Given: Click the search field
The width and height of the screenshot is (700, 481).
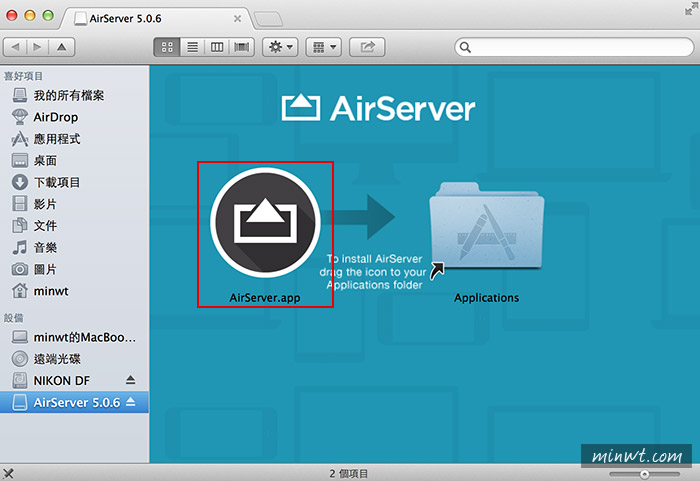Looking at the screenshot, I should (x=574, y=47).
